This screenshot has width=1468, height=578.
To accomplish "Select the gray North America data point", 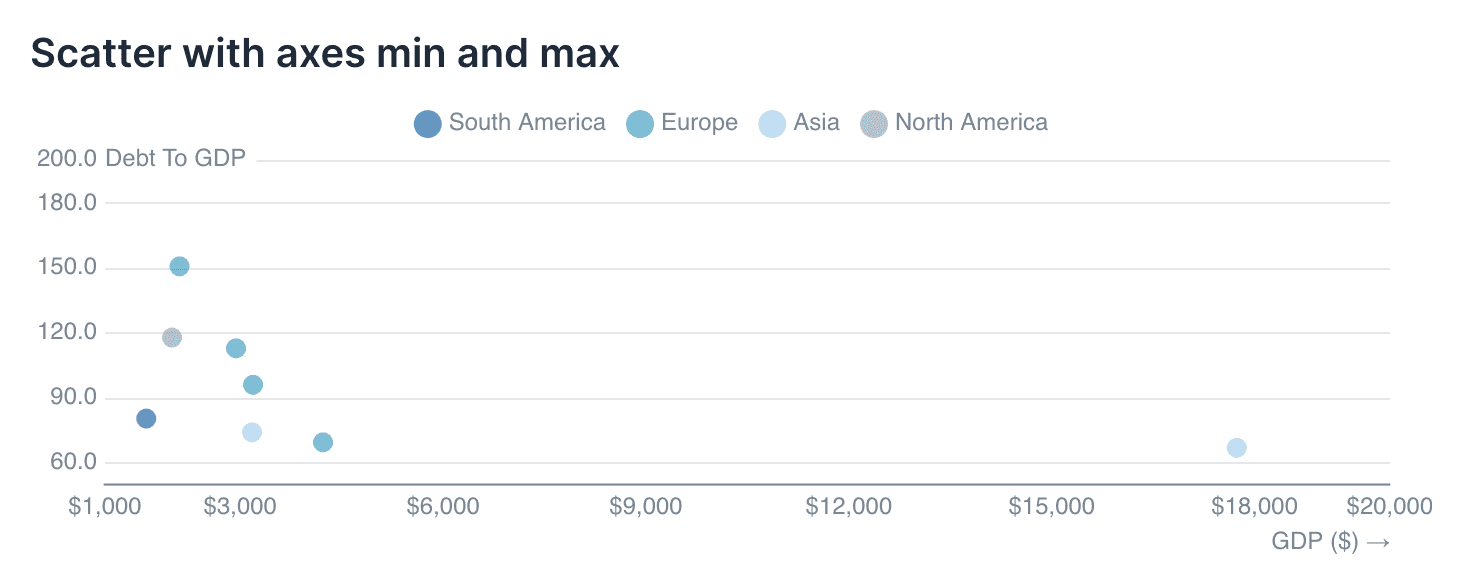I will tap(172, 338).
